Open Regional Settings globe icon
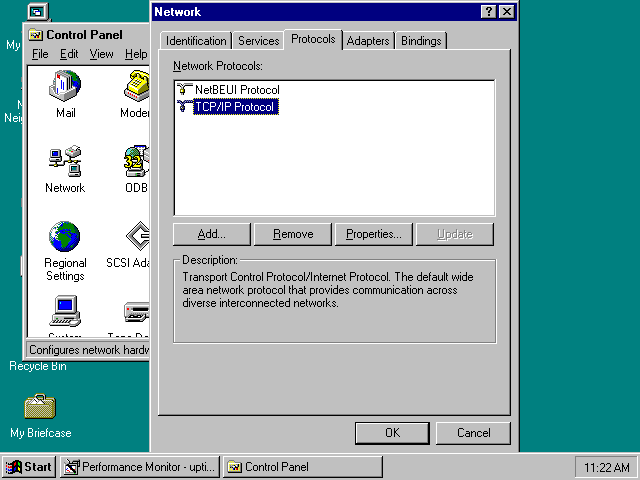This screenshot has height=480, width=640. pyautogui.click(x=65, y=236)
